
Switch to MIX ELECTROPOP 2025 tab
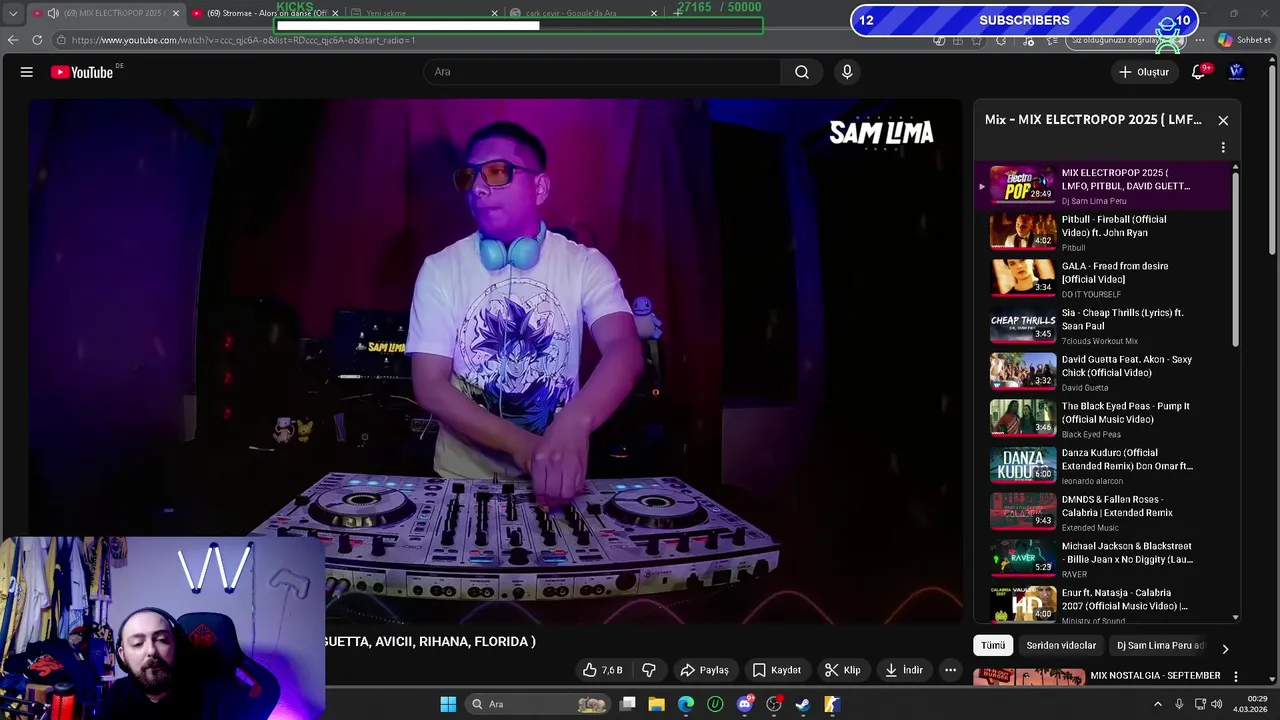point(105,13)
